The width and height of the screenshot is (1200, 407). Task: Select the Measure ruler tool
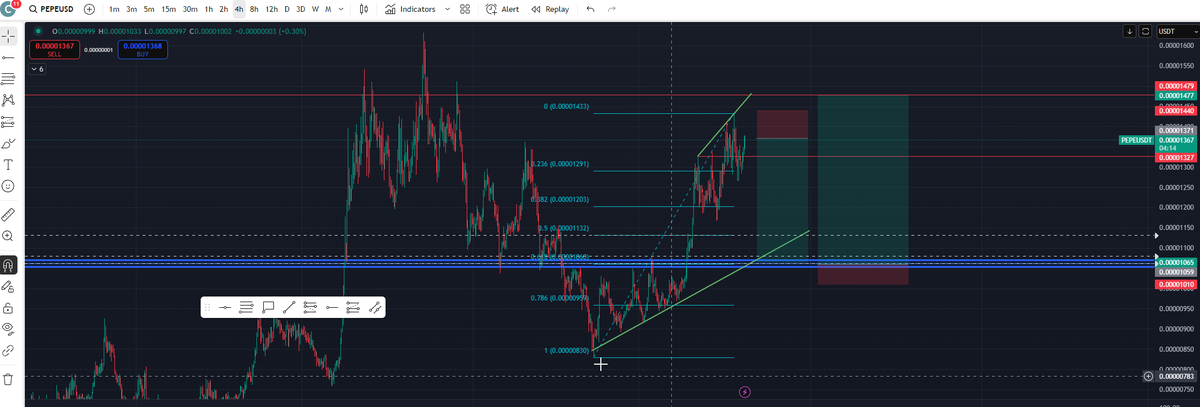8,214
